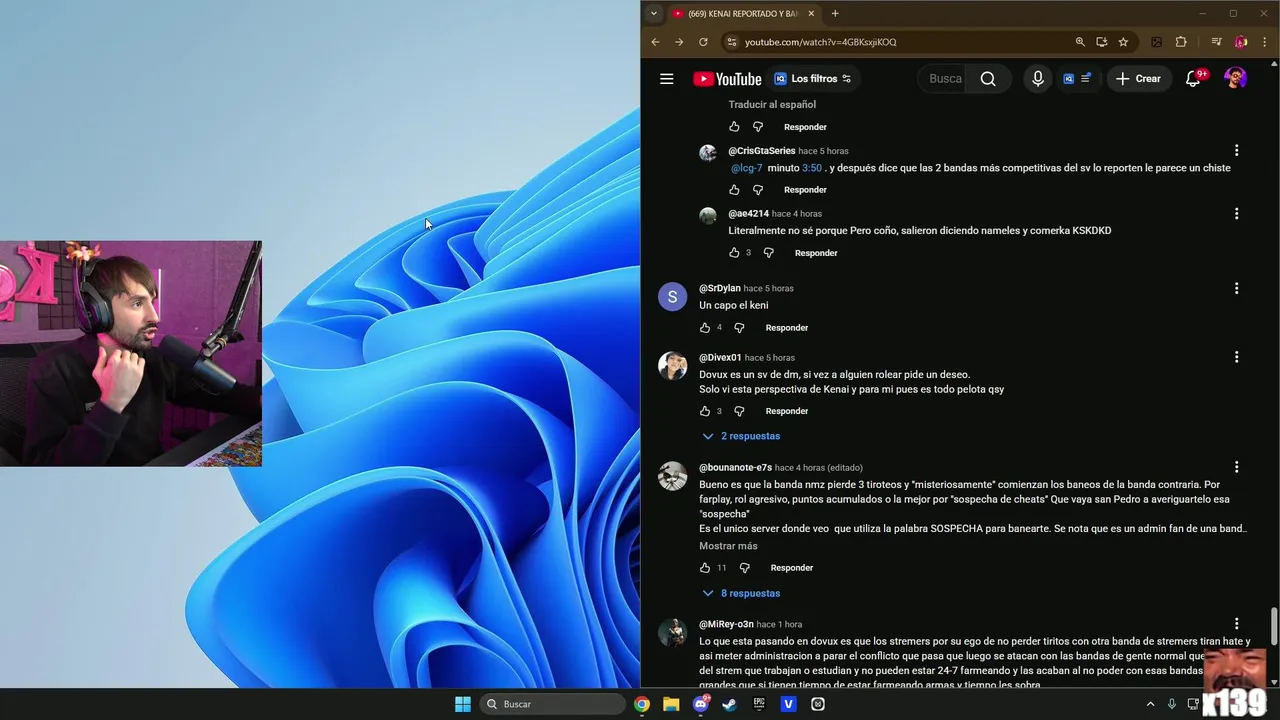Dislike the @Divex01 comment
Screen dimensions: 1280x720
(x=739, y=411)
